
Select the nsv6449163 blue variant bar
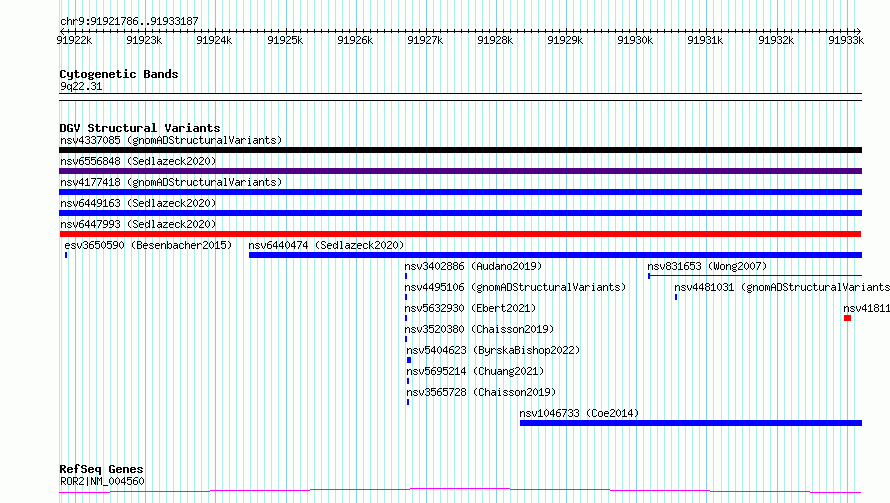460,213
